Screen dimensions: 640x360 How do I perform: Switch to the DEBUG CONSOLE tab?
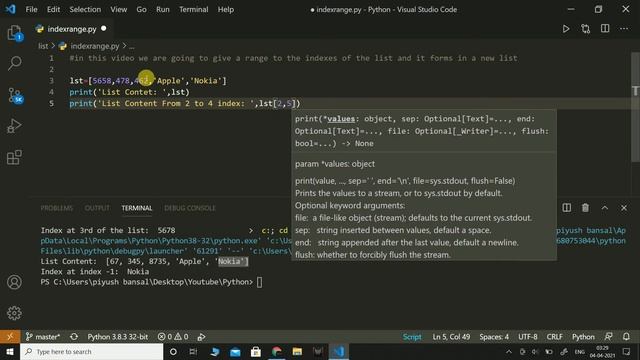(189, 208)
